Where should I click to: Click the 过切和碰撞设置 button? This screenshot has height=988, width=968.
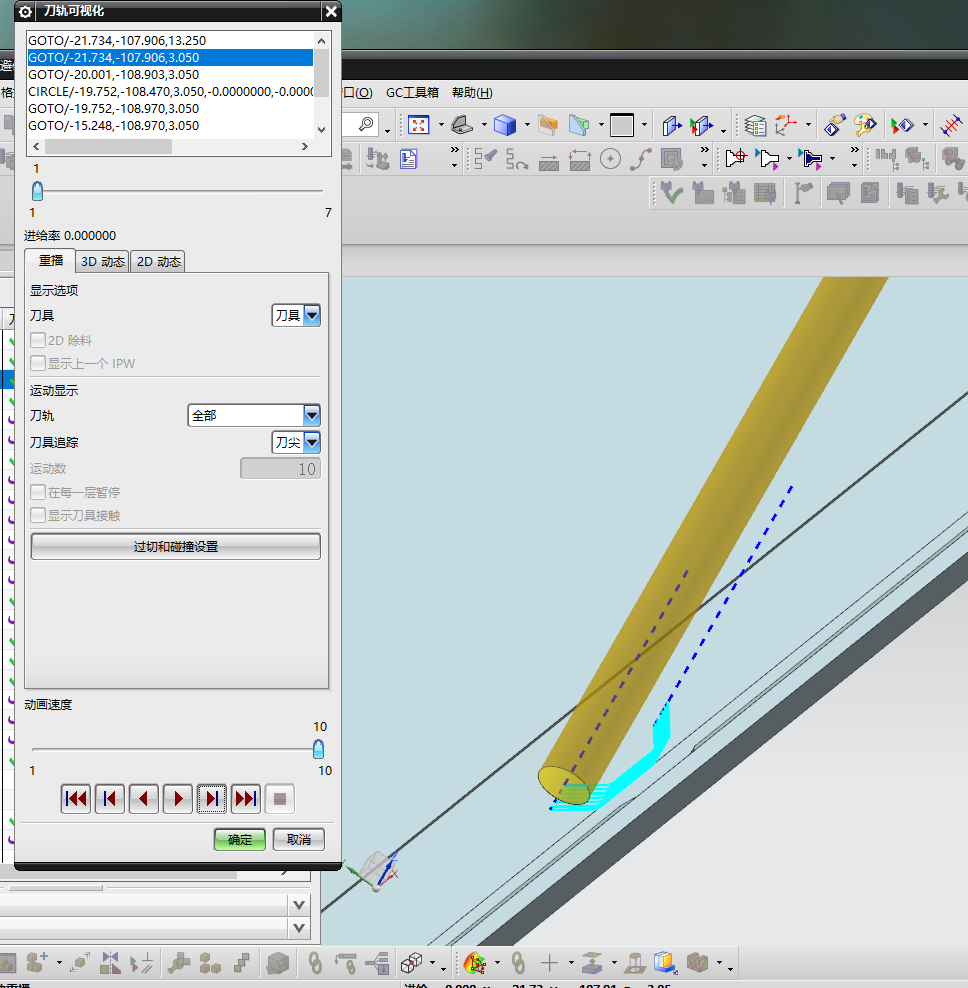coord(176,547)
